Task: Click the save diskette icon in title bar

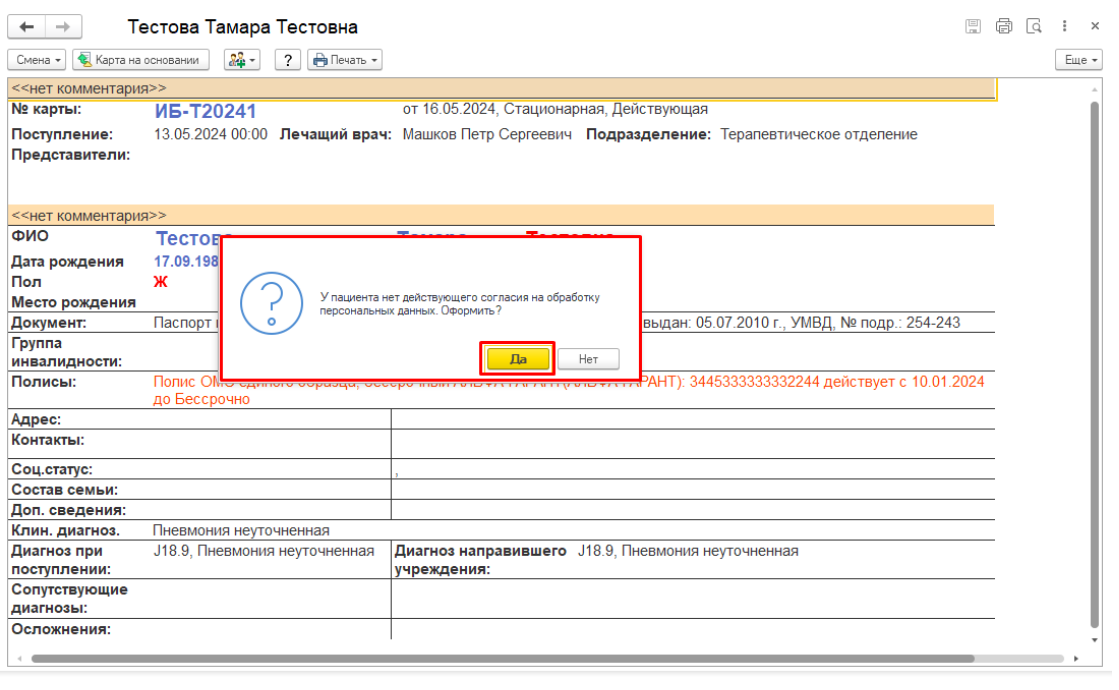Action: (x=972, y=27)
